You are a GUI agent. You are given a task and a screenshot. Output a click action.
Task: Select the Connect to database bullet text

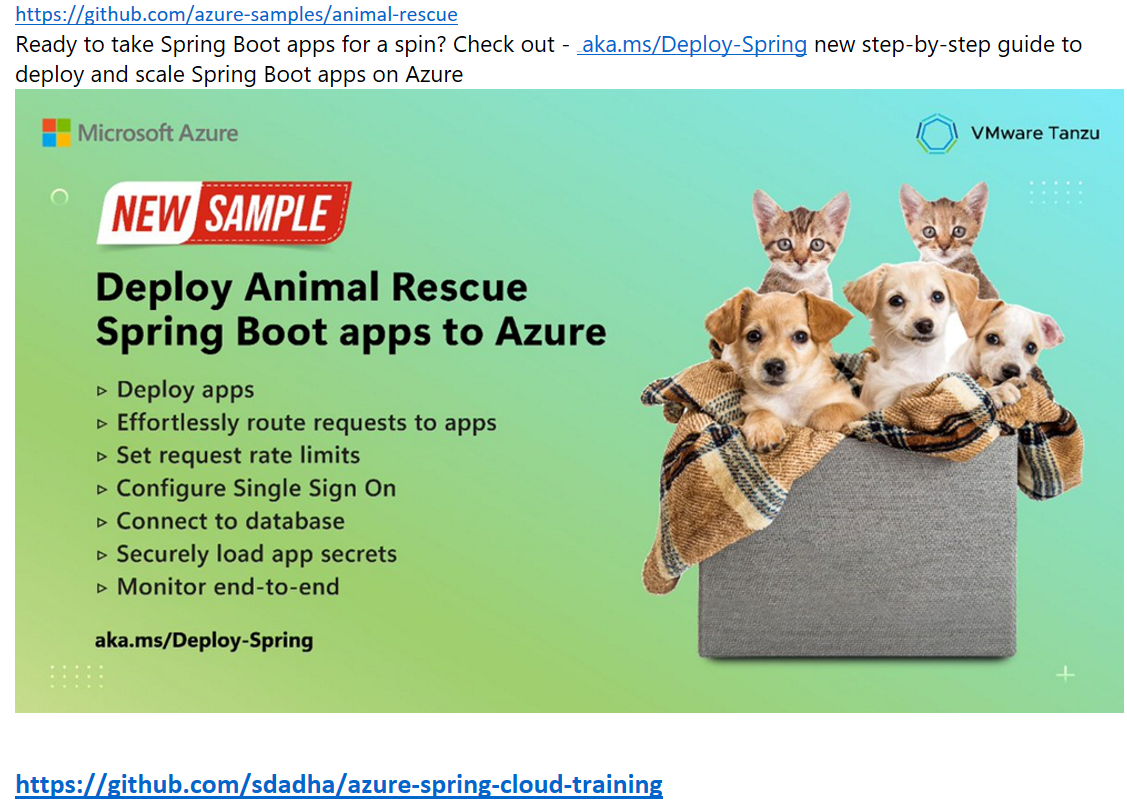pos(231,521)
